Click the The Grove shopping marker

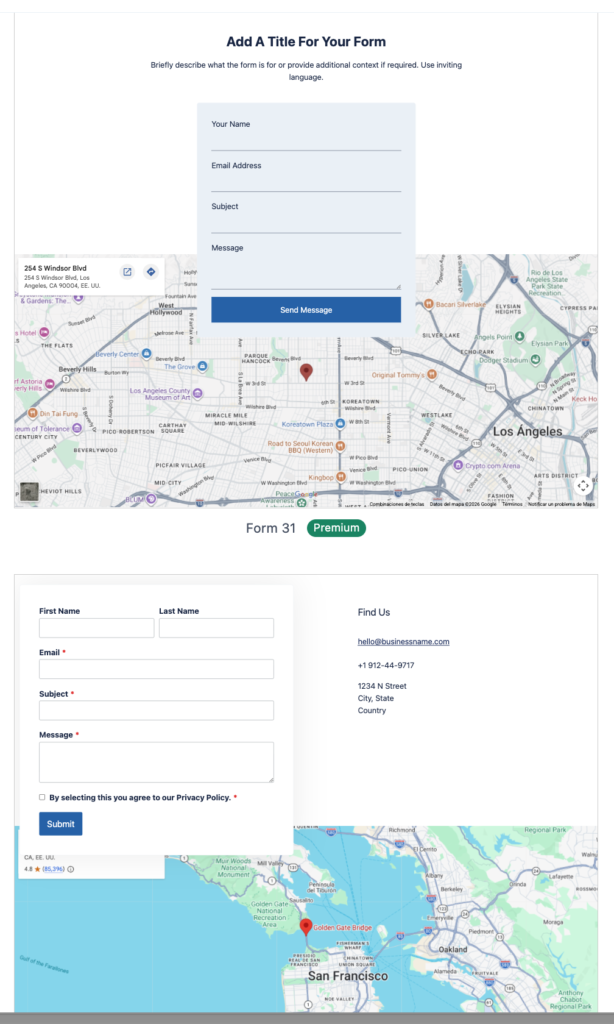click(202, 367)
